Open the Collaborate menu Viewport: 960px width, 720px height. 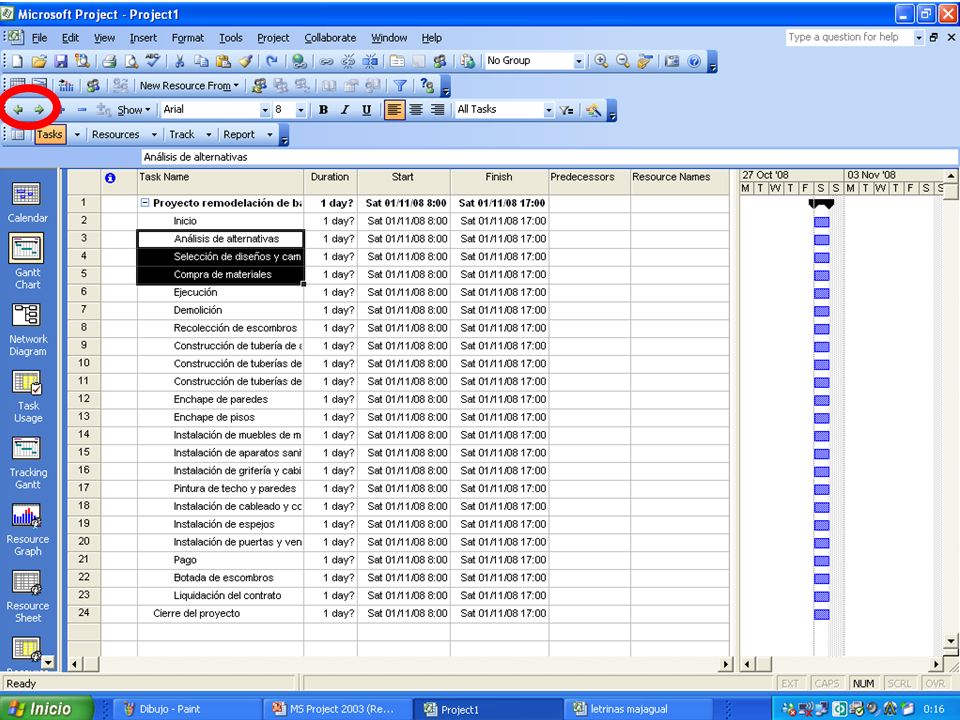pos(330,38)
